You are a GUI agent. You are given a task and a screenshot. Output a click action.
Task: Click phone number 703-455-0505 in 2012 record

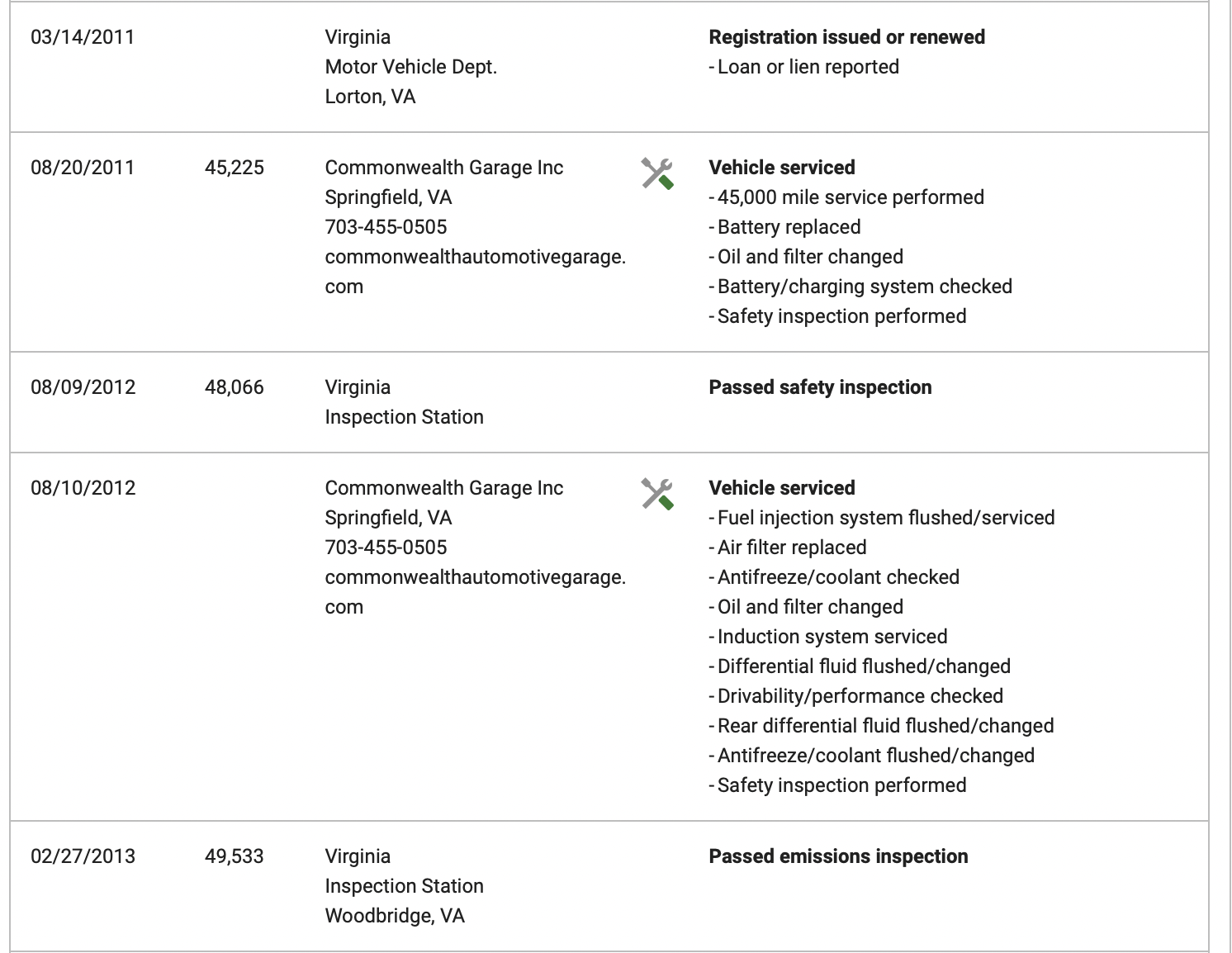pyautogui.click(x=386, y=548)
